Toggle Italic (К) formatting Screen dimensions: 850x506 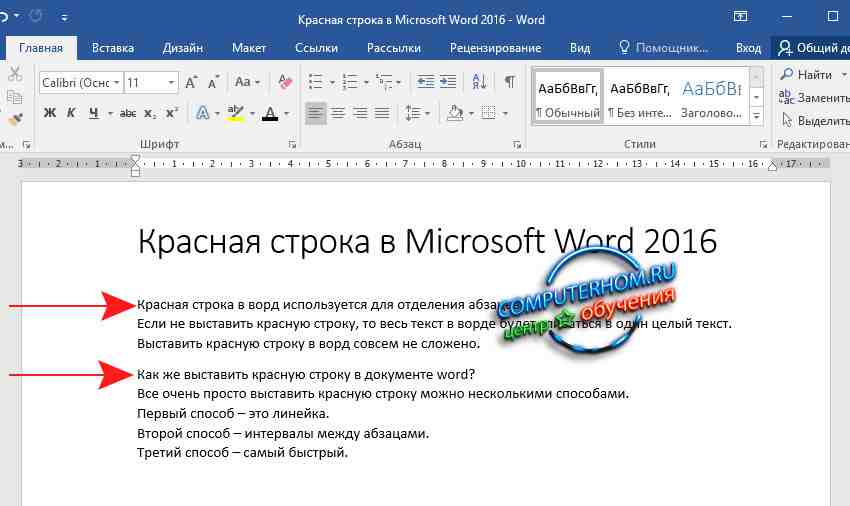click(x=71, y=113)
